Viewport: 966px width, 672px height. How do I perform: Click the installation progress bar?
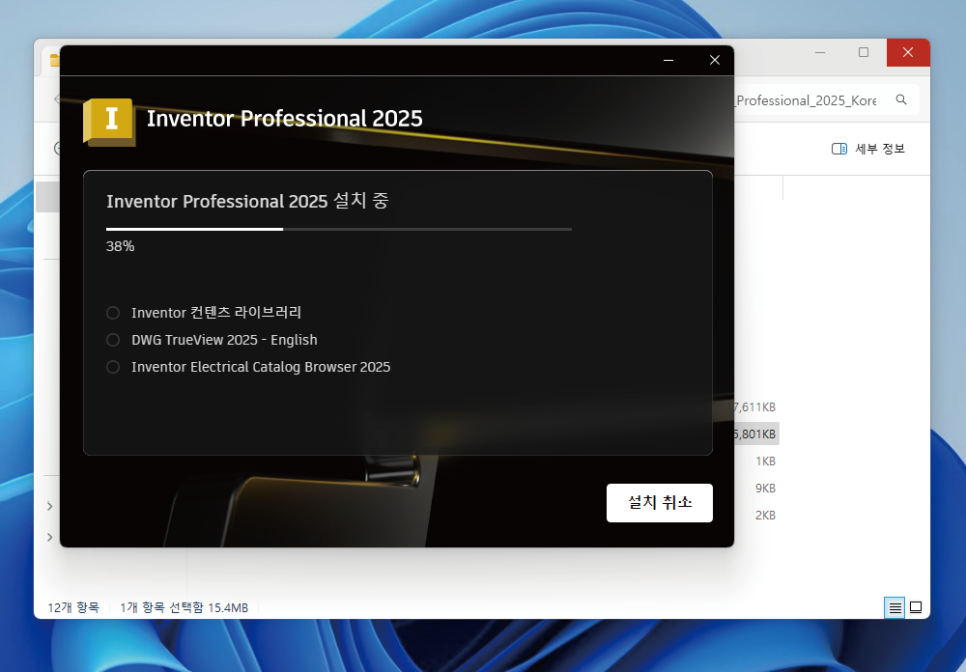[339, 229]
